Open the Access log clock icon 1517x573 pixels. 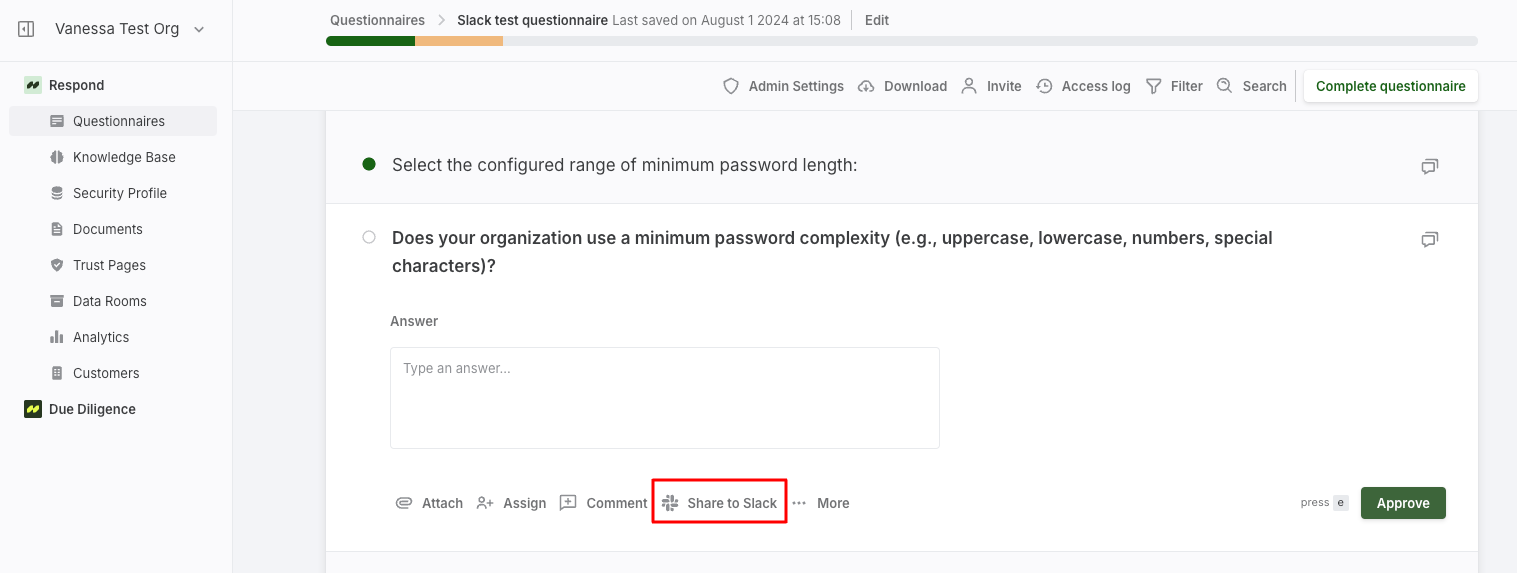1044,86
